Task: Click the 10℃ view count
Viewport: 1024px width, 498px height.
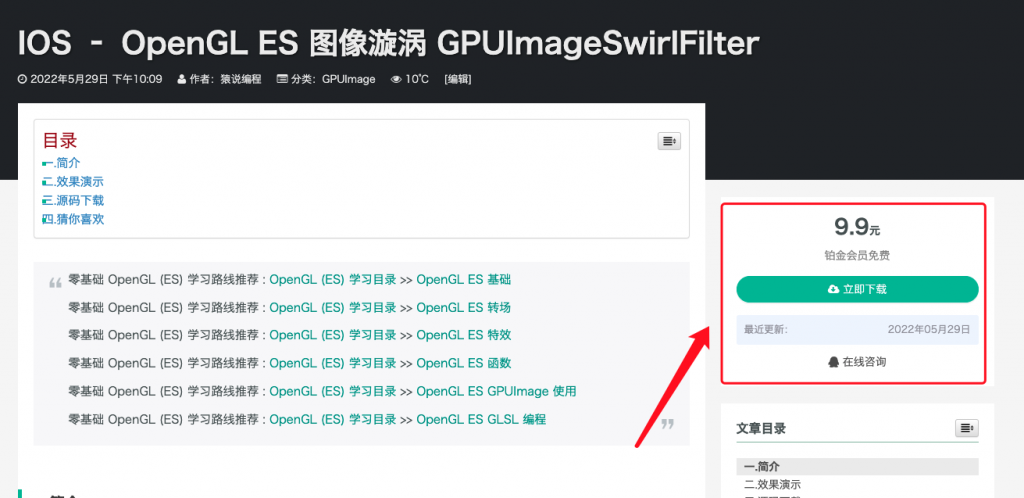Action: (417, 80)
